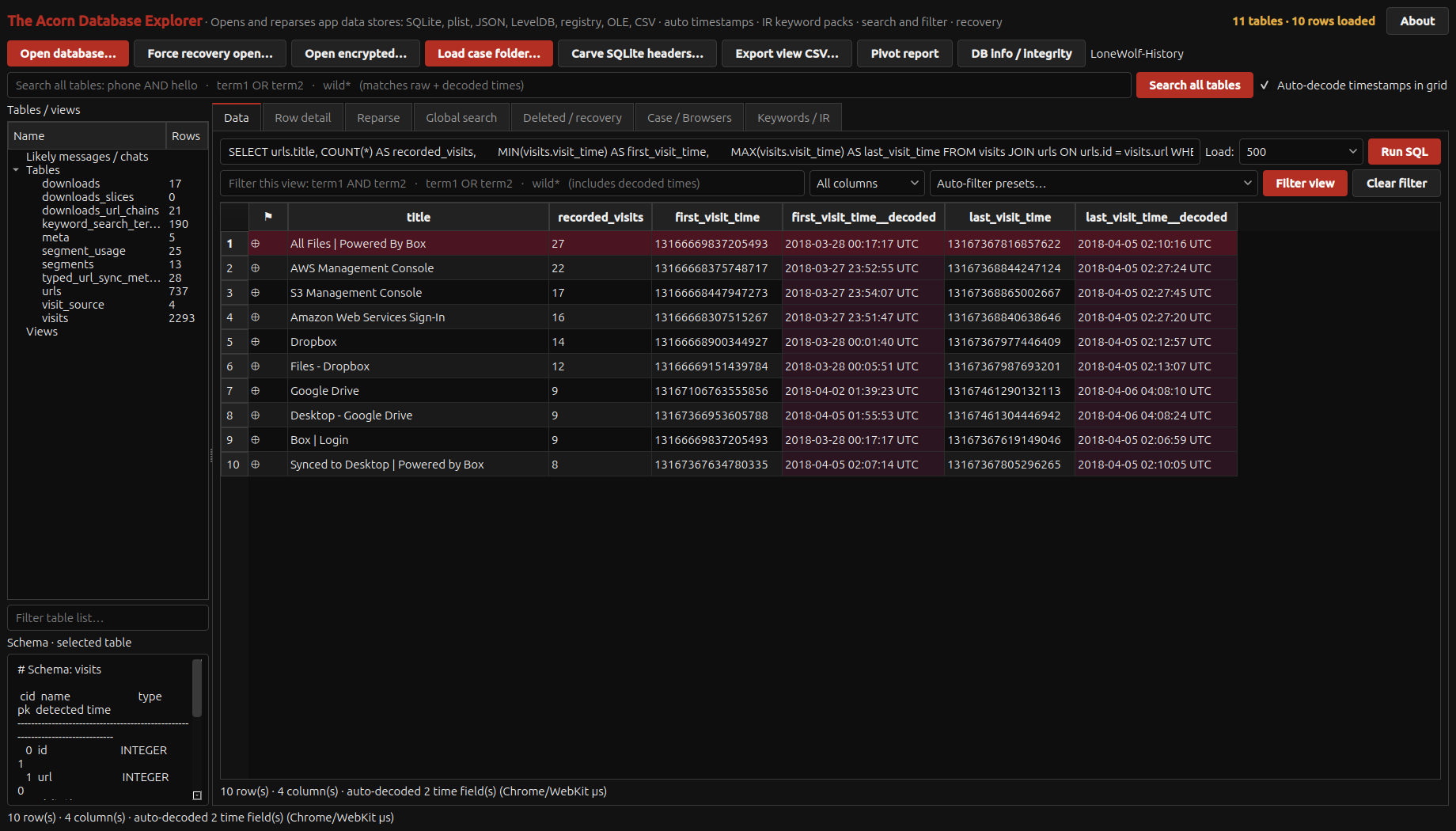
Task: Select the Views tree node
Action: click(x=42, y=332)
